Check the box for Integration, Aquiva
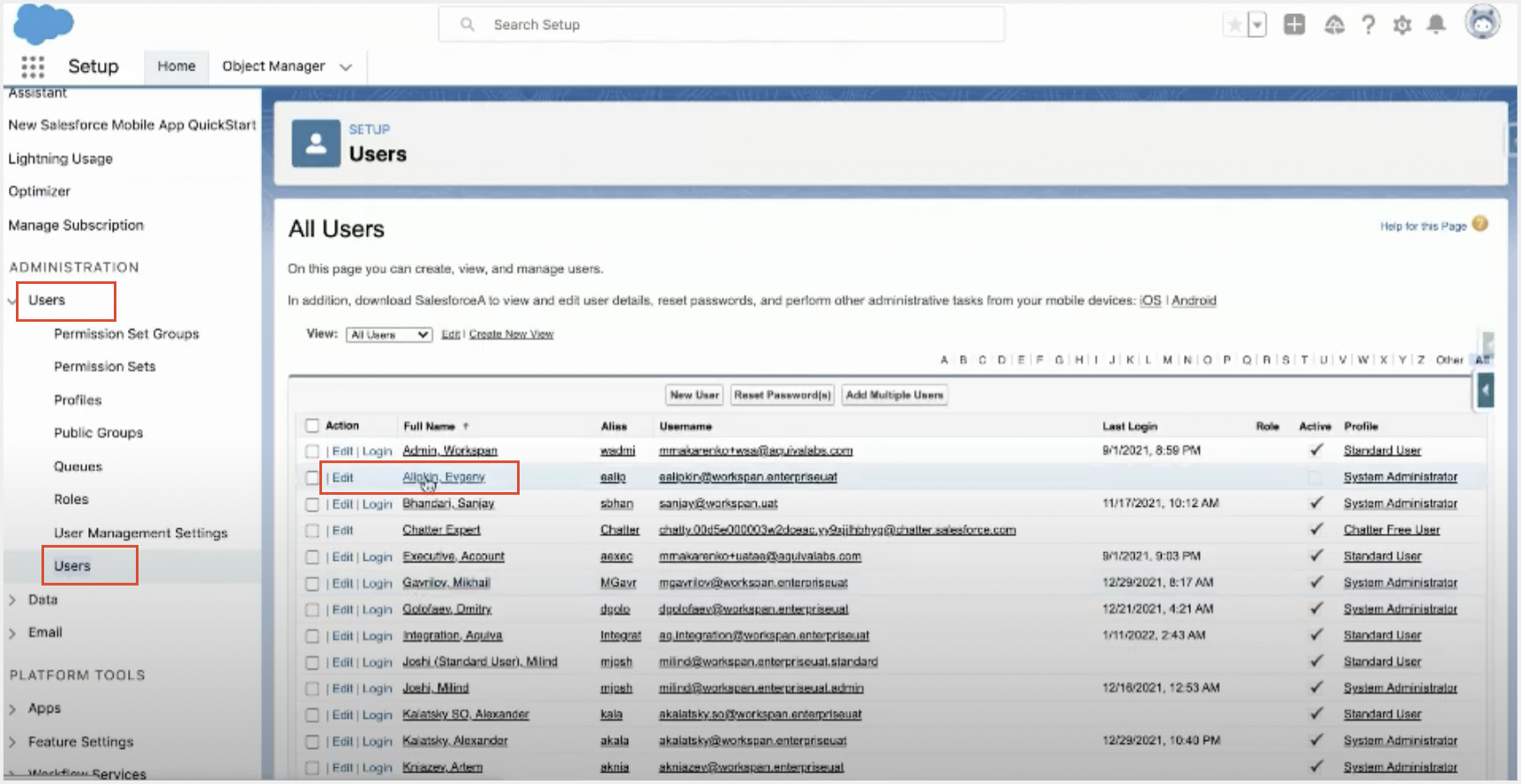The image size is (1521, 784). click(x=312, y=636)
